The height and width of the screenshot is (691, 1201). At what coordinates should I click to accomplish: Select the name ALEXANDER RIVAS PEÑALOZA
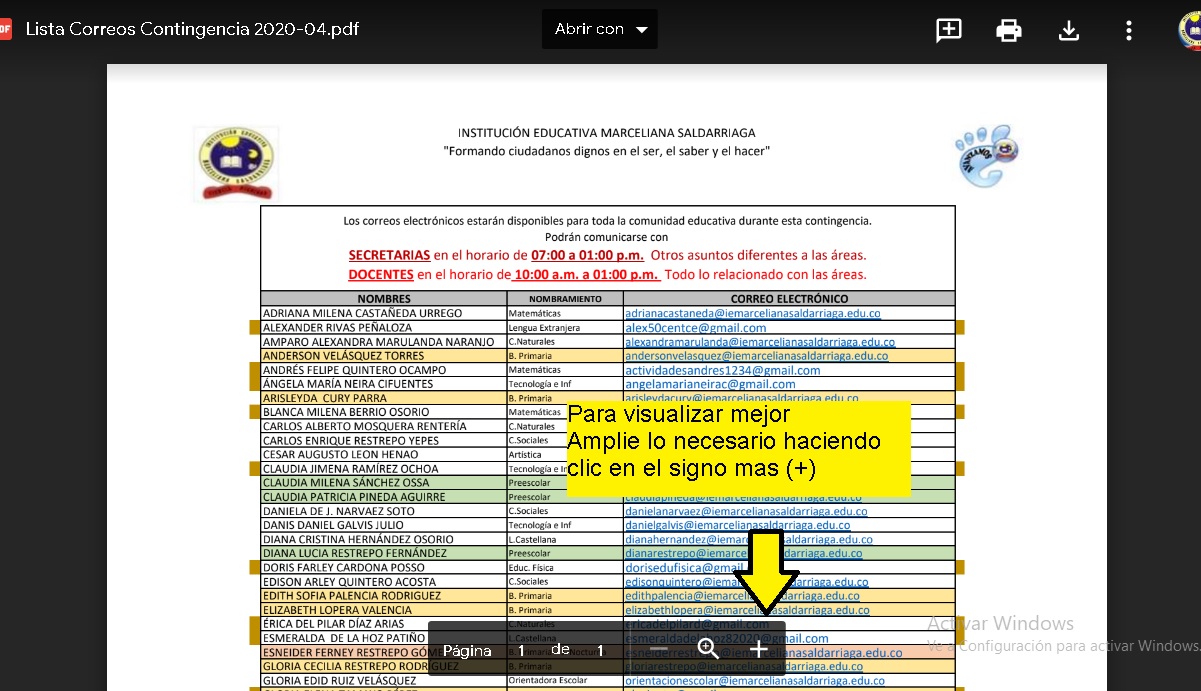[337, 327]
